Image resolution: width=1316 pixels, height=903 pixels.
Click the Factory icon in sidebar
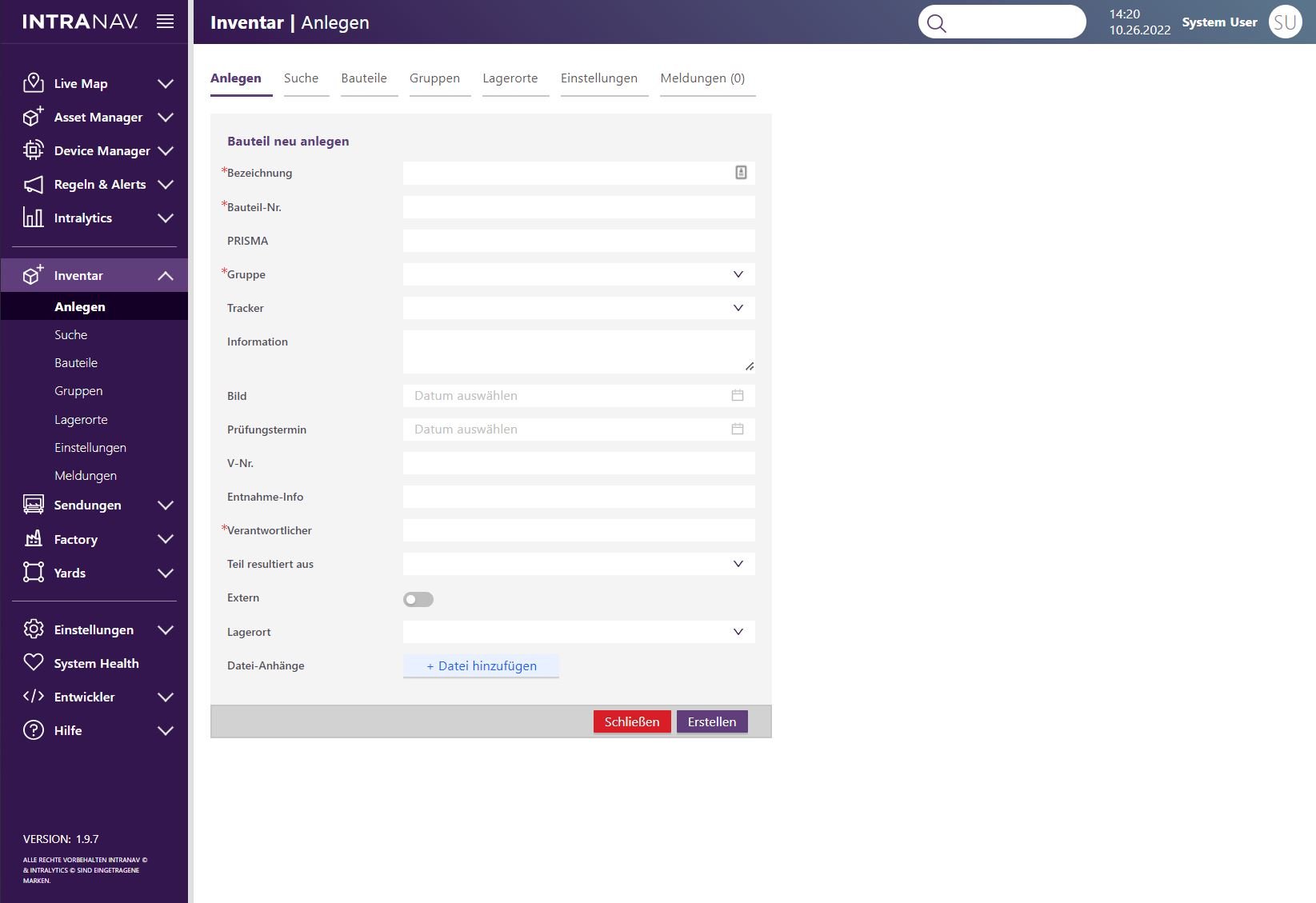point(33,539)
